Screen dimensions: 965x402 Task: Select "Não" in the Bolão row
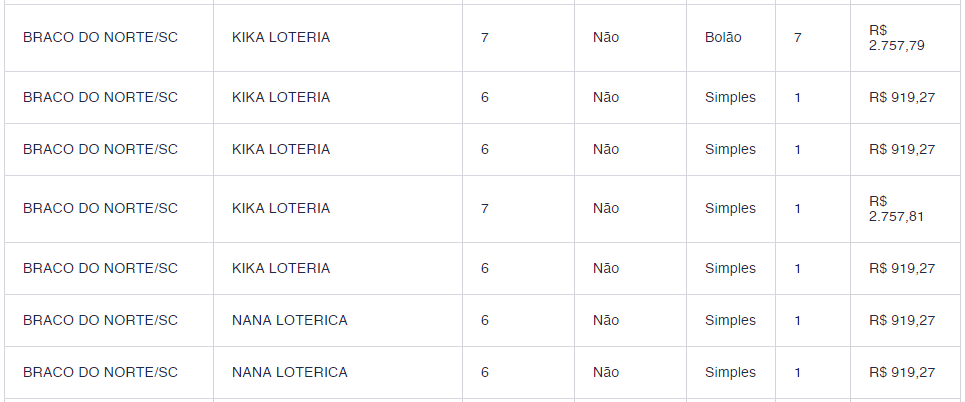606,38
